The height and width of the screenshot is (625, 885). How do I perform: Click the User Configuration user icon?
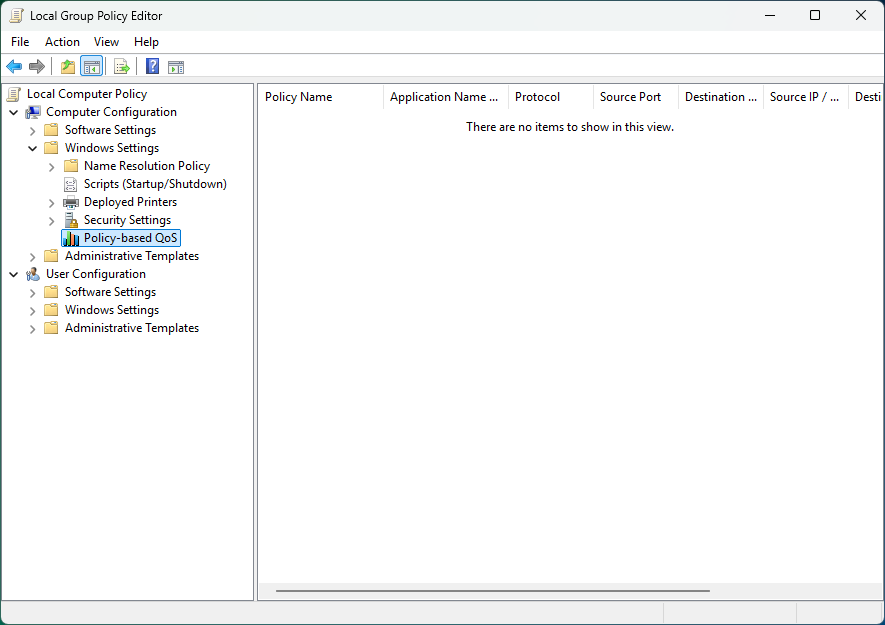pyautogui.click(x=33, y=274)
